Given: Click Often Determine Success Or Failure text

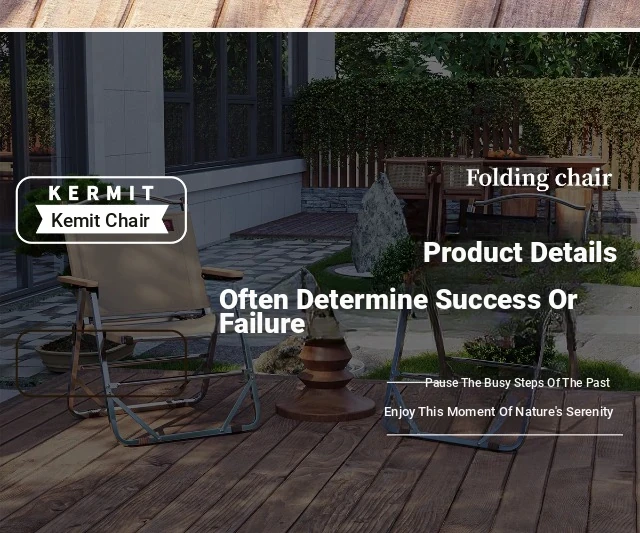Looking at the screenshot, I should 398,311.
